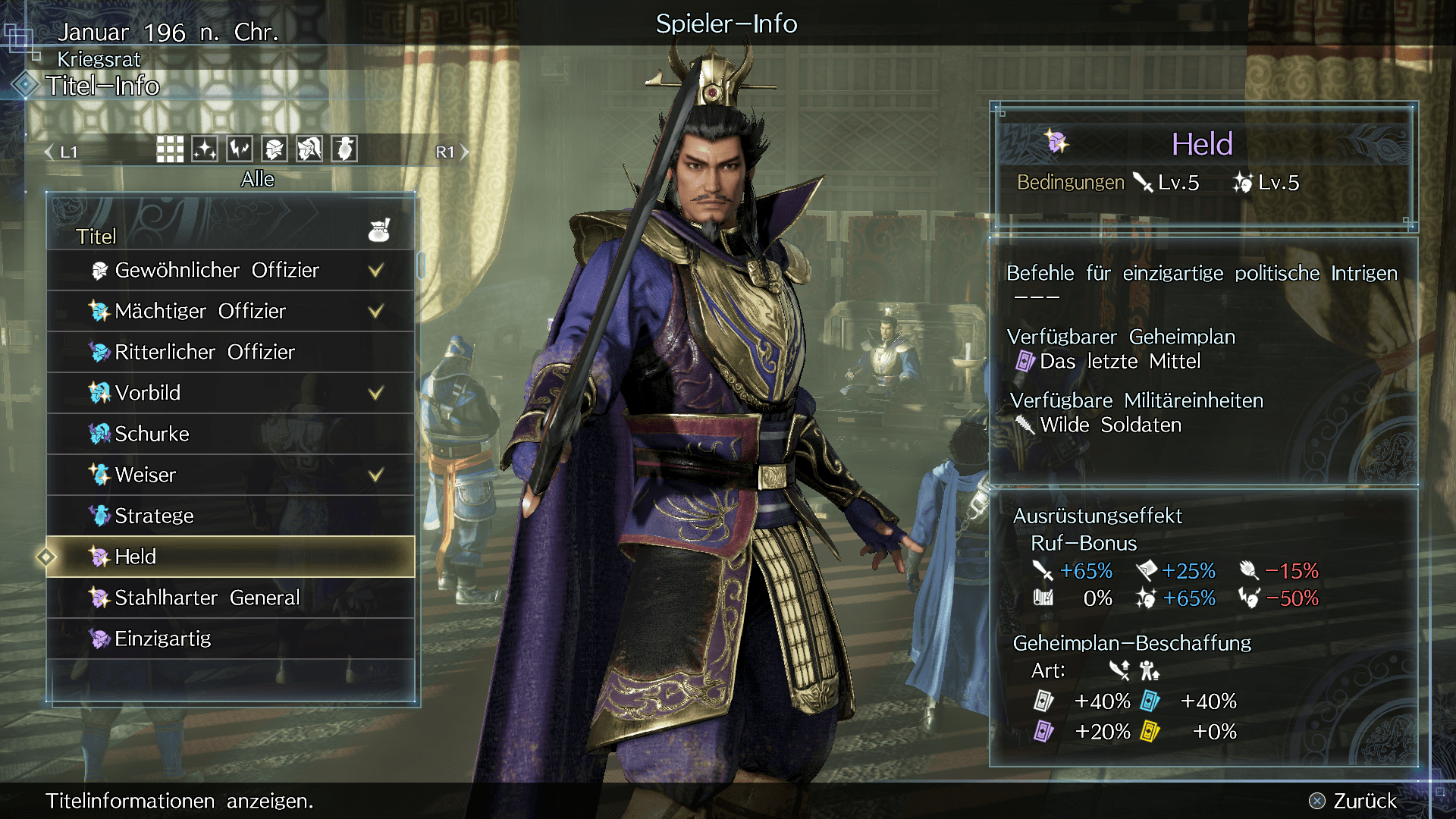Select the lightning bolt category filter icon
The width and height of the screenshot is (1456, 819).
tap(240, 149)
